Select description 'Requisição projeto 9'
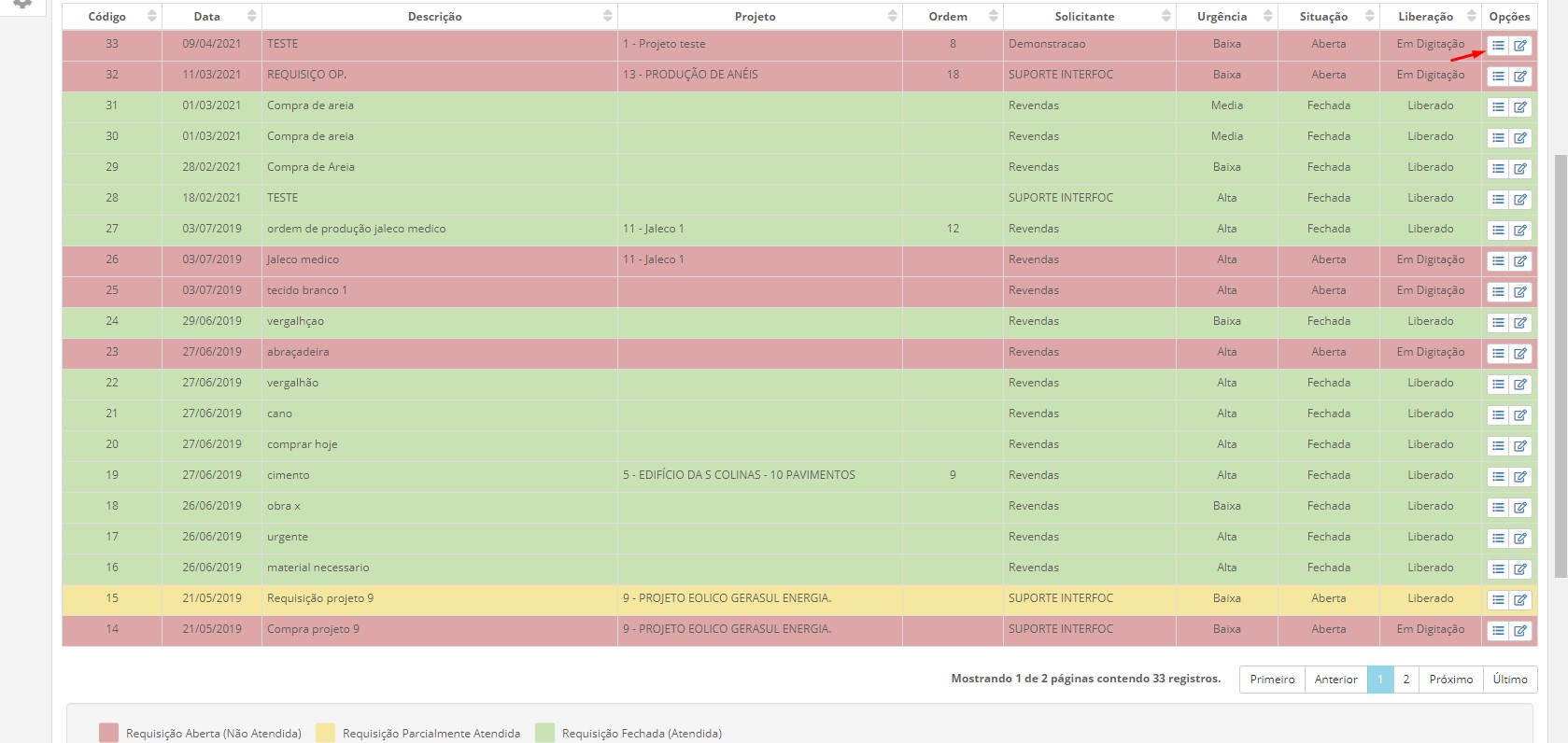Viewport: 1568px width, 743px height. 320,598
